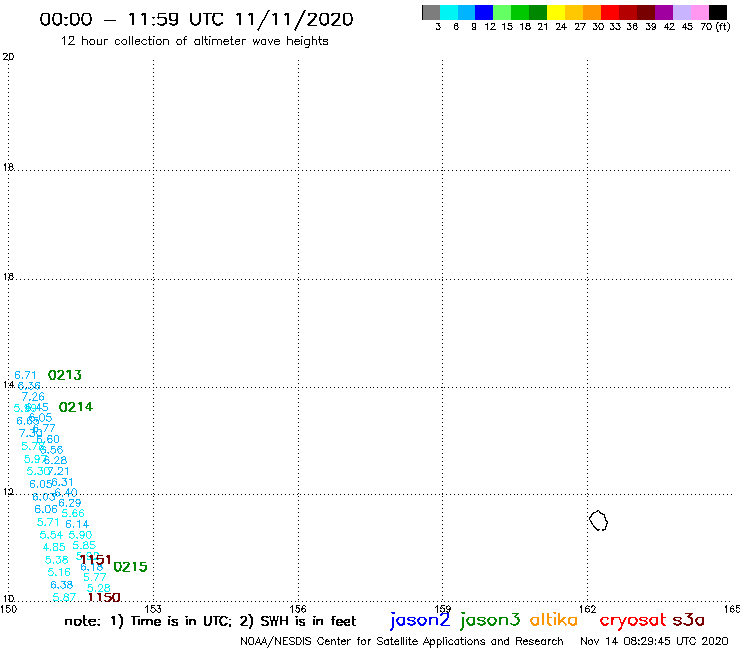Click the wave height value 5.28
Screen dimensions: 740x650
[x=99, y=588]
